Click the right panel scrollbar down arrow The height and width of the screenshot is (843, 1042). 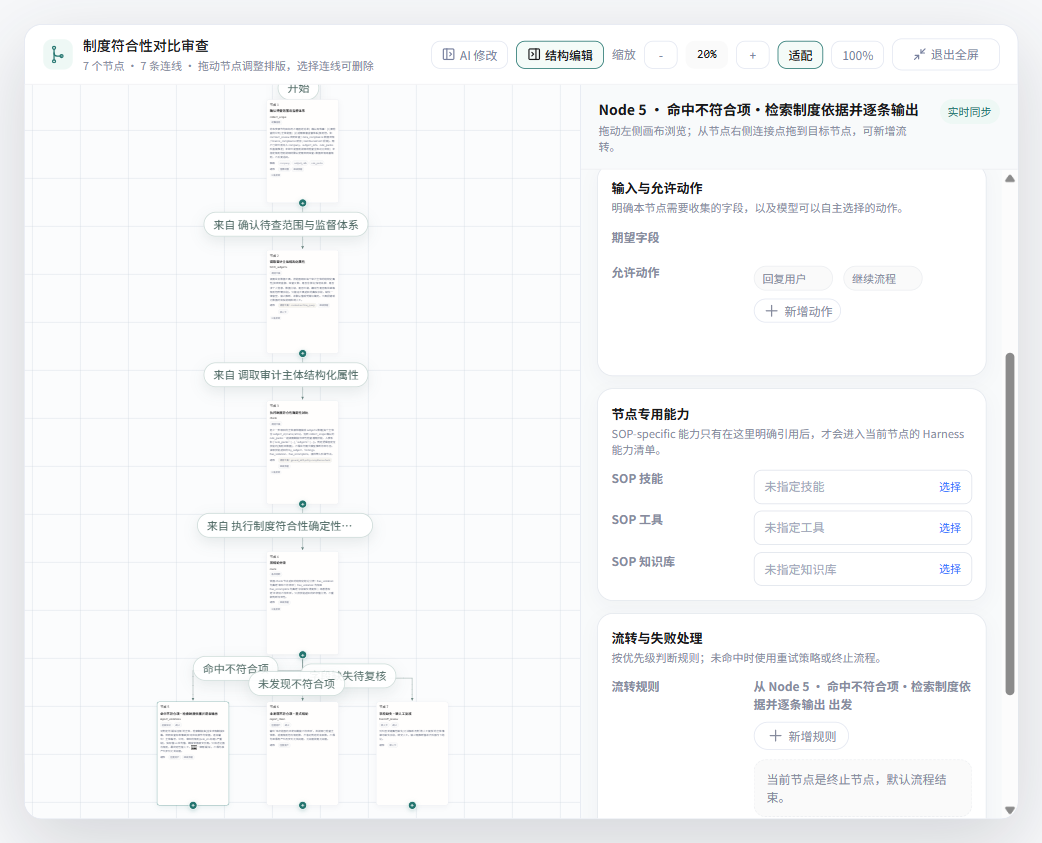click(1009, 810)
